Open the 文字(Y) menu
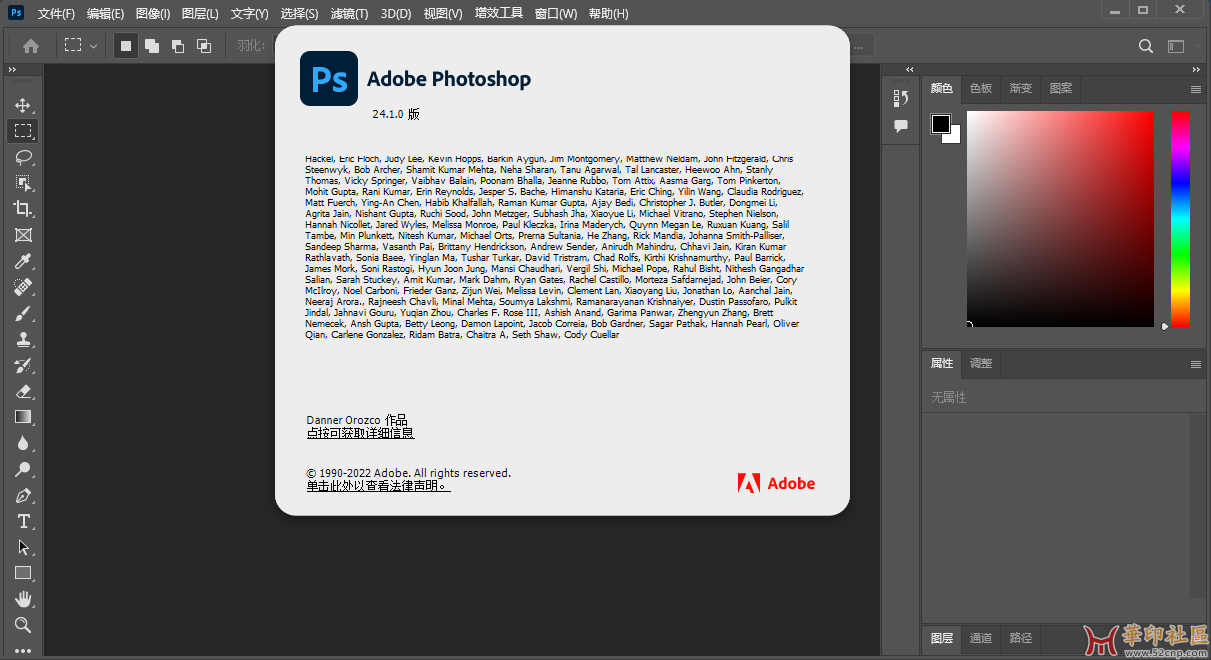1211x660 pixels. tap(249, 14)
